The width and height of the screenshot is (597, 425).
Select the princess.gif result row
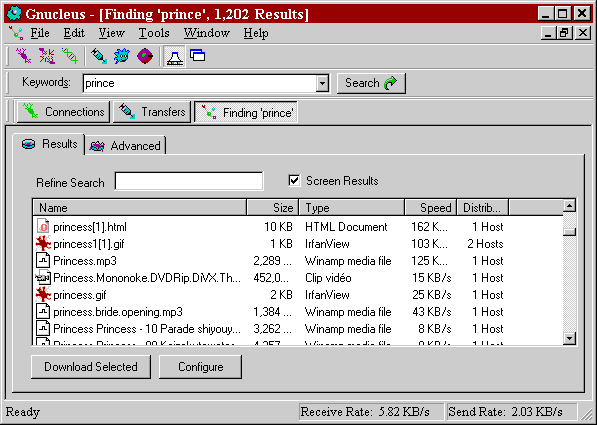(298, 295)
